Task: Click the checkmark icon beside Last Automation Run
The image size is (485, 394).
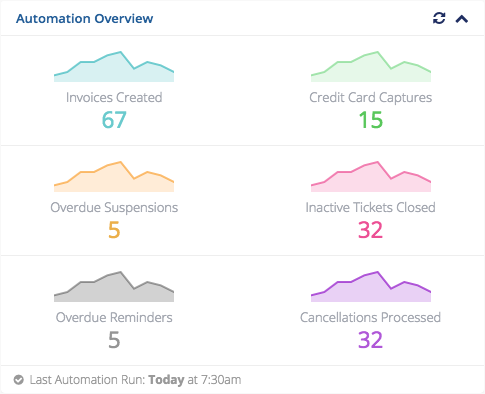Action: coord(19,380)
